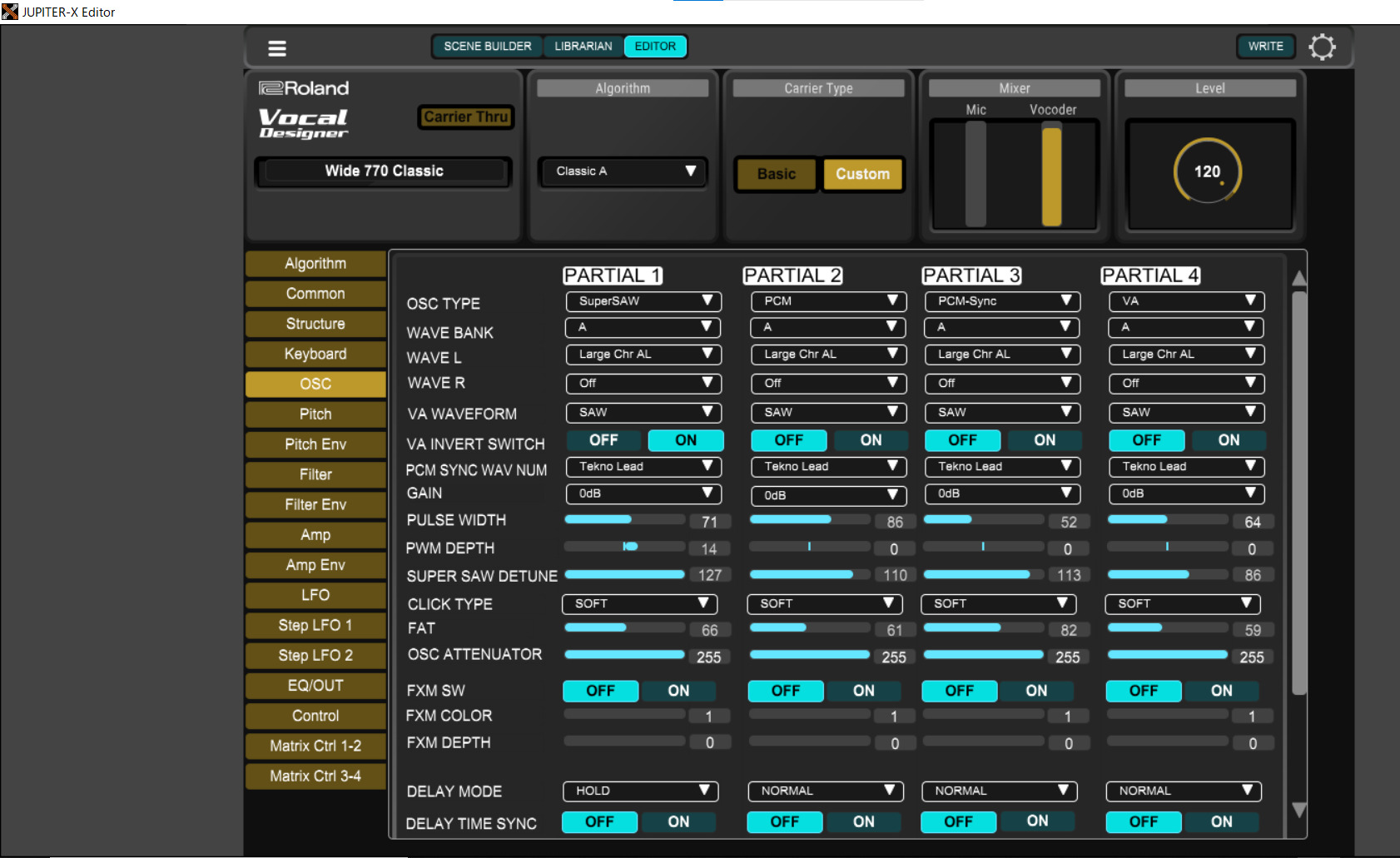Image resolution: width=1400 pixels, height=858 pixels.
Task: Open Partial 3 OSC Type PCM-Sync dropdown
Action: click(x=1002, y=301)
